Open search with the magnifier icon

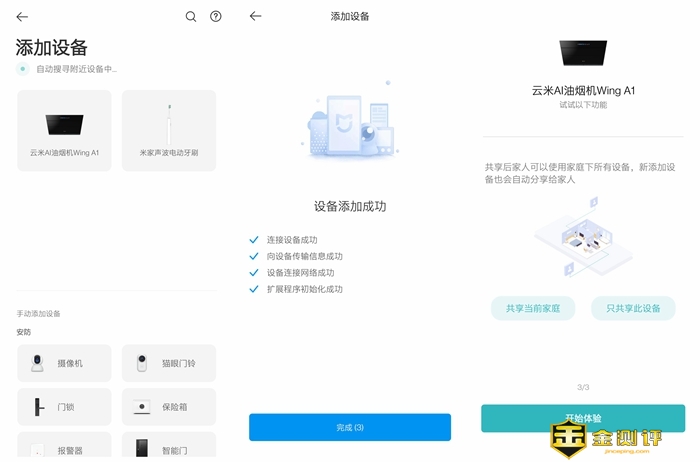[x=191, y=17]
